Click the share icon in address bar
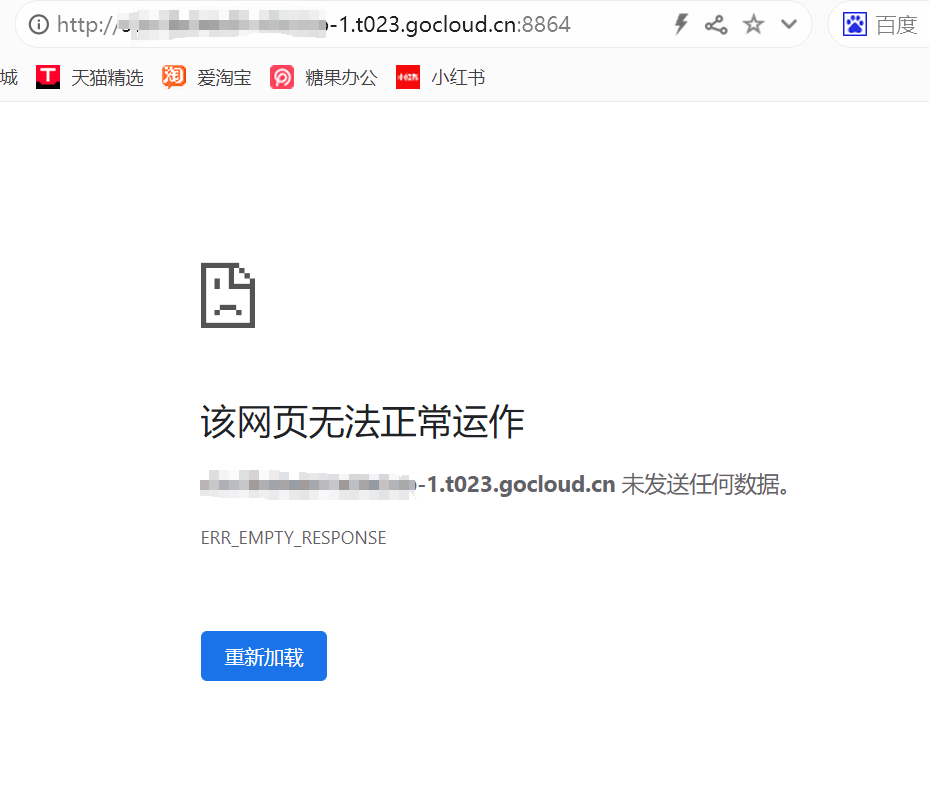929x795 pixels. pyautogui.click(x=716, y=25)
